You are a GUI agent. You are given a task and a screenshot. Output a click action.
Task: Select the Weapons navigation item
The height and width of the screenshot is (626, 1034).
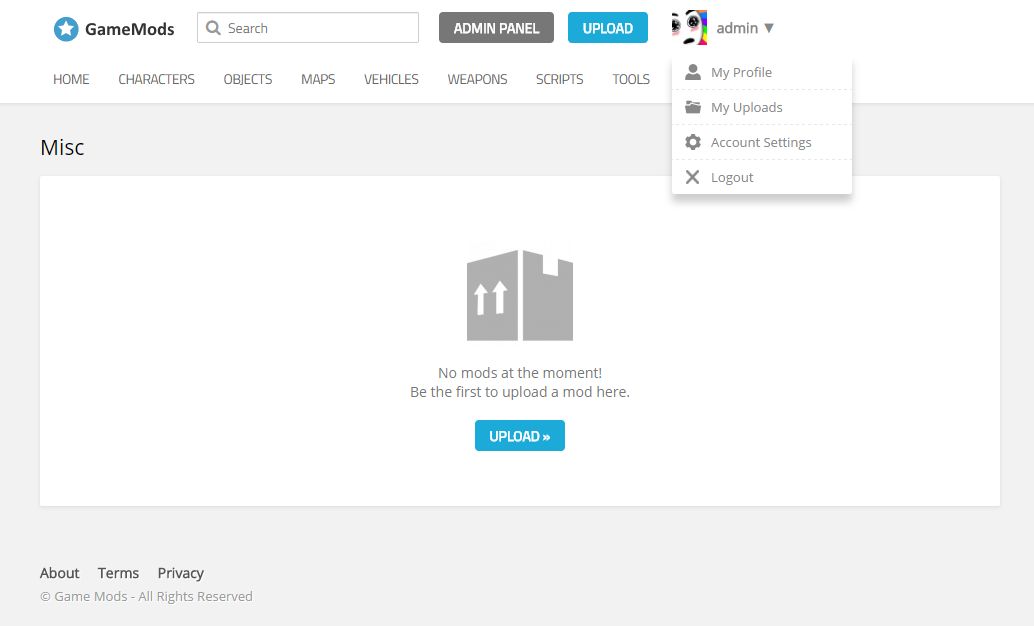tap(477, 79)
